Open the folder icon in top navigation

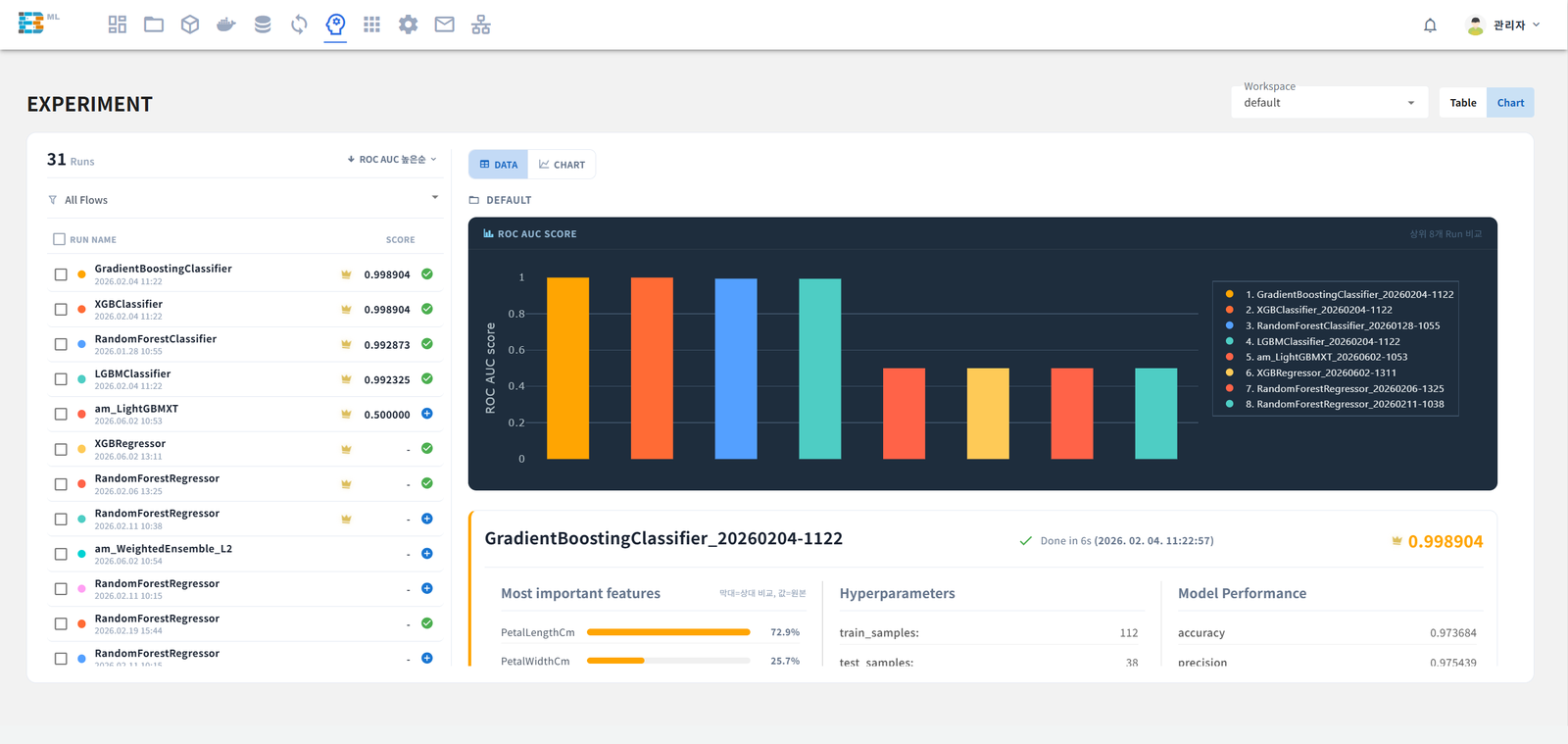(154, 25)
